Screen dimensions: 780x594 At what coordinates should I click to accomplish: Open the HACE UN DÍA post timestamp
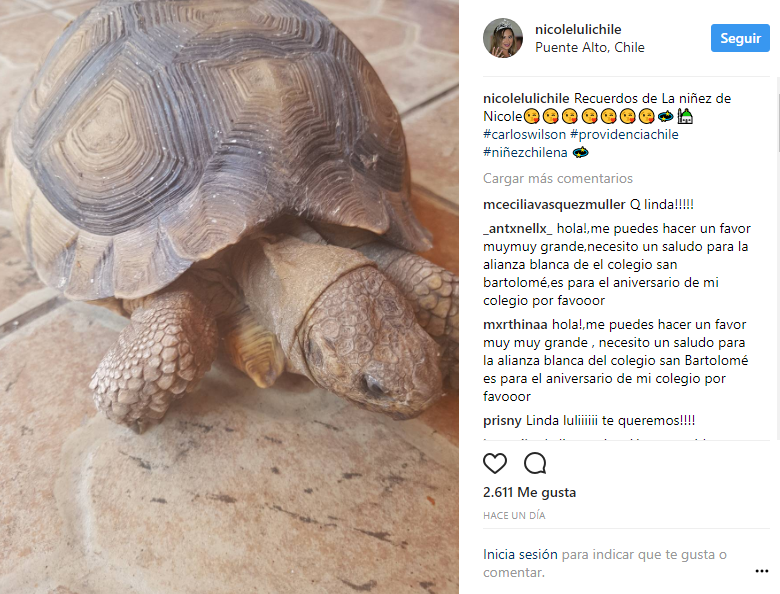point(514,515)
